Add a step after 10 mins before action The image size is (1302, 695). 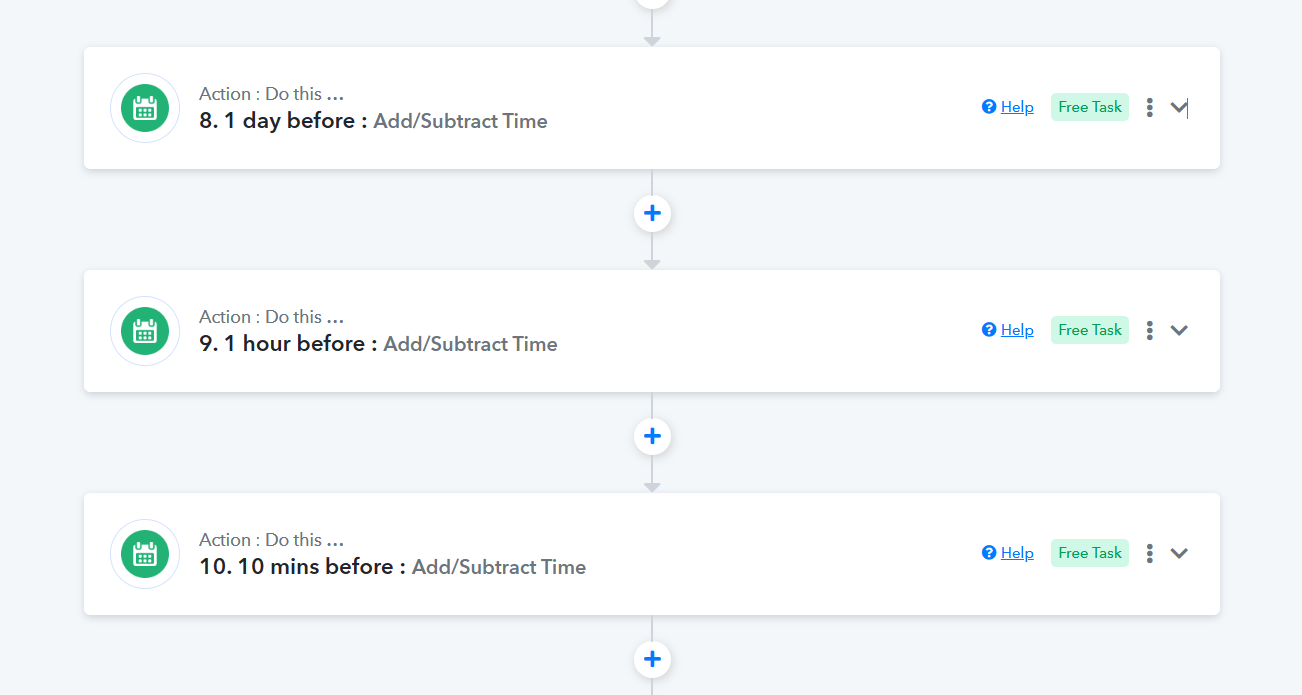(652, 659)
